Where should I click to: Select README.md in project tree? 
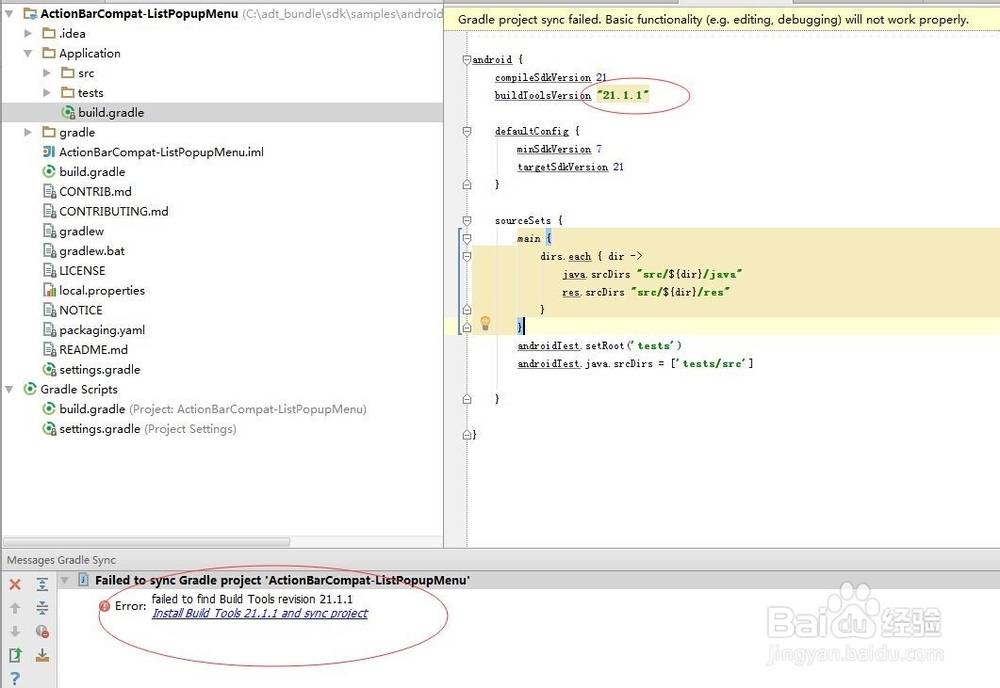94,349
